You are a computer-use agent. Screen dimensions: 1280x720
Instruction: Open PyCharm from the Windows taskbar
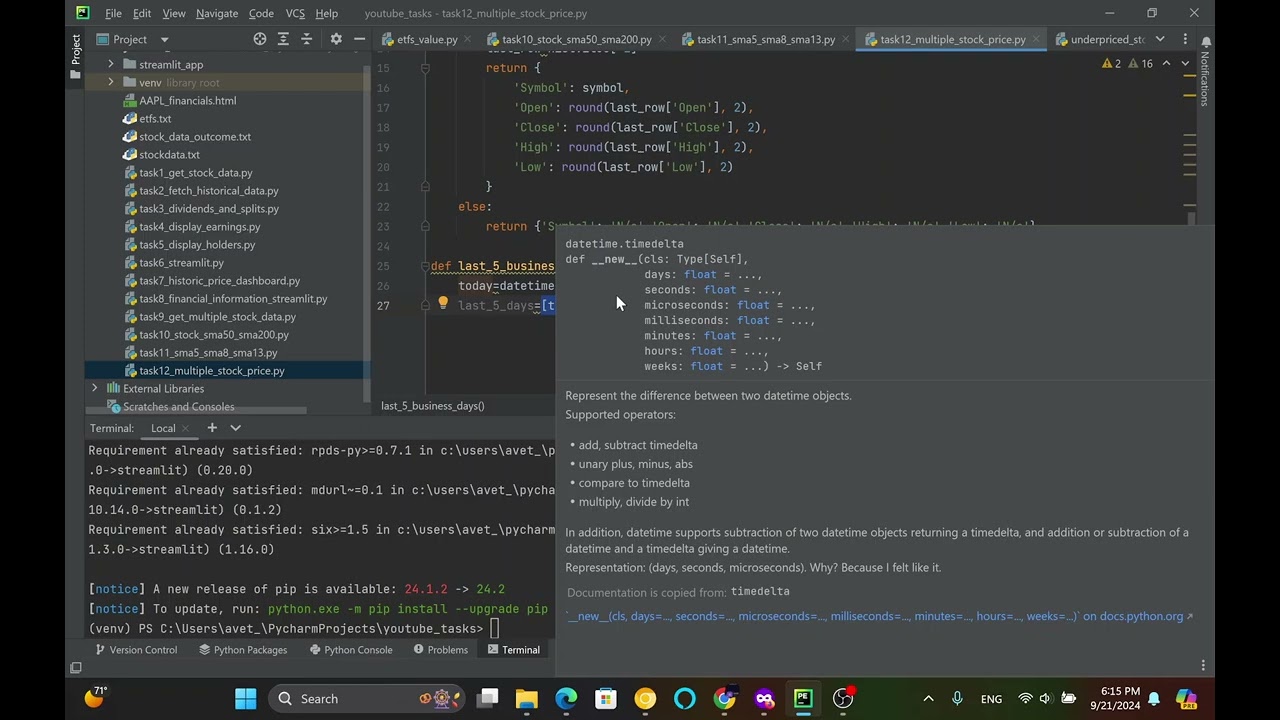pyautogui.click(x=804, y=698)
